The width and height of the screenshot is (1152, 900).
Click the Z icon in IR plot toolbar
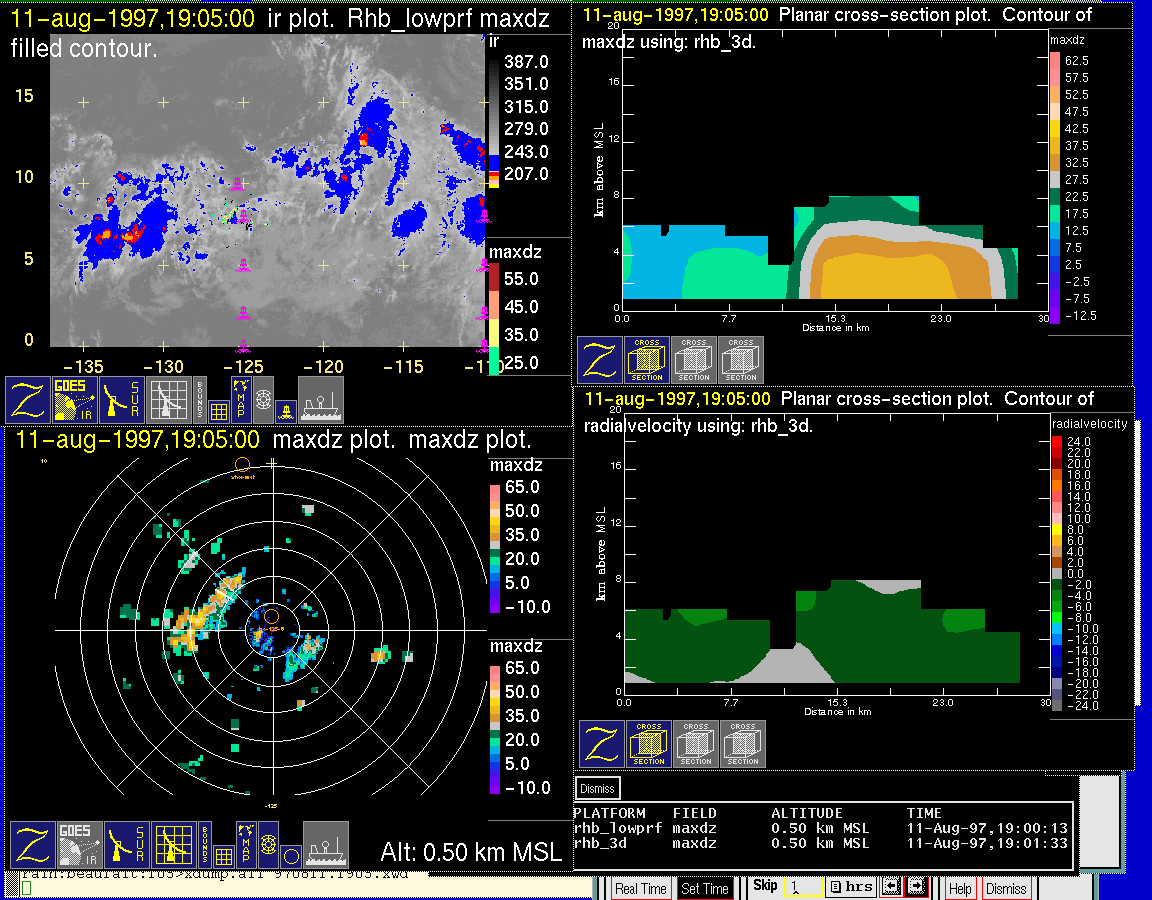[x=27, y=399]
